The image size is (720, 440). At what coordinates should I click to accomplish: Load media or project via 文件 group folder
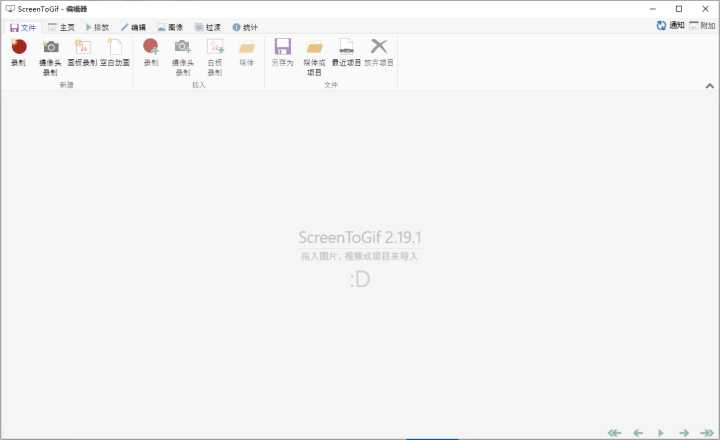tap(315, 57)
